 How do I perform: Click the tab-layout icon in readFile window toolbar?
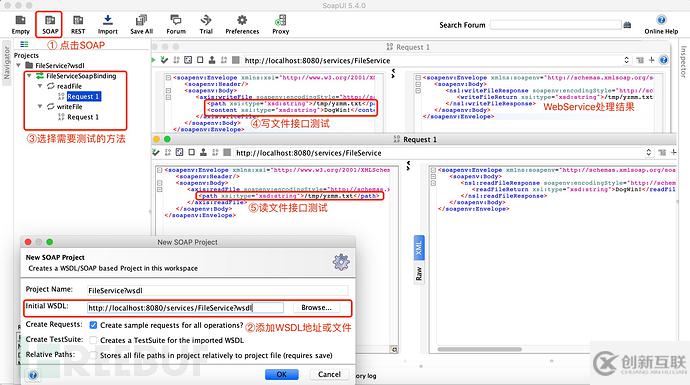(x=662, y=153)
